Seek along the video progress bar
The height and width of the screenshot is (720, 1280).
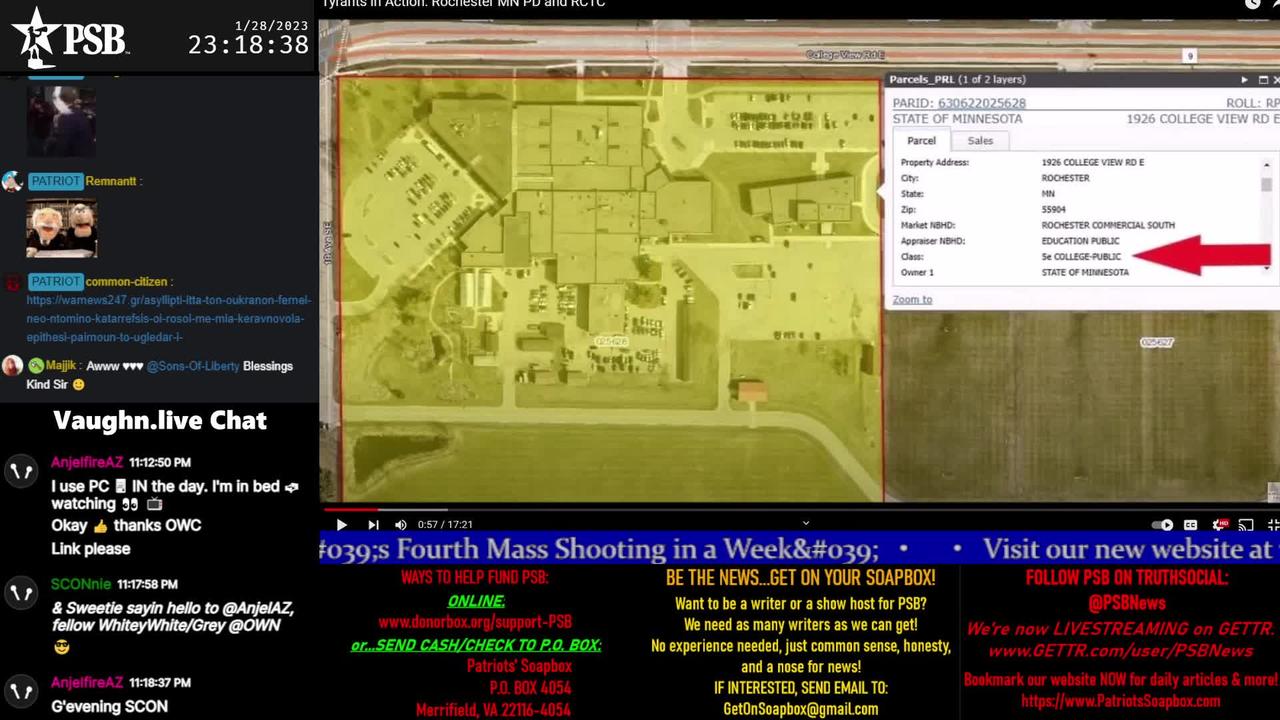pos(800,508)
